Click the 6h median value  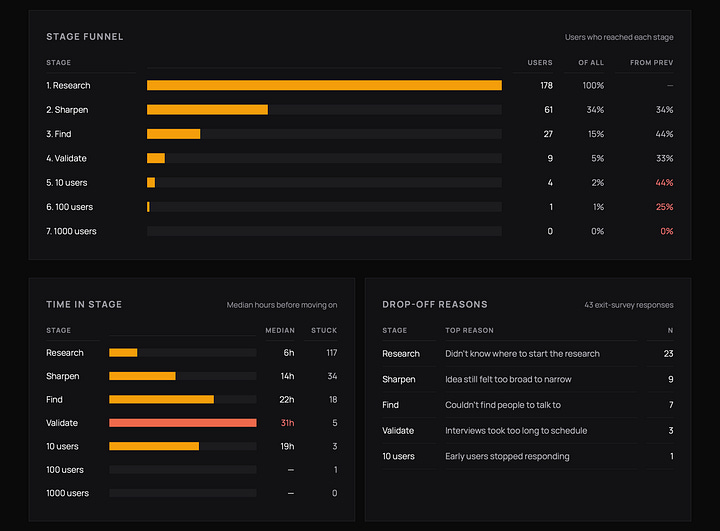[x=289, y=353]
